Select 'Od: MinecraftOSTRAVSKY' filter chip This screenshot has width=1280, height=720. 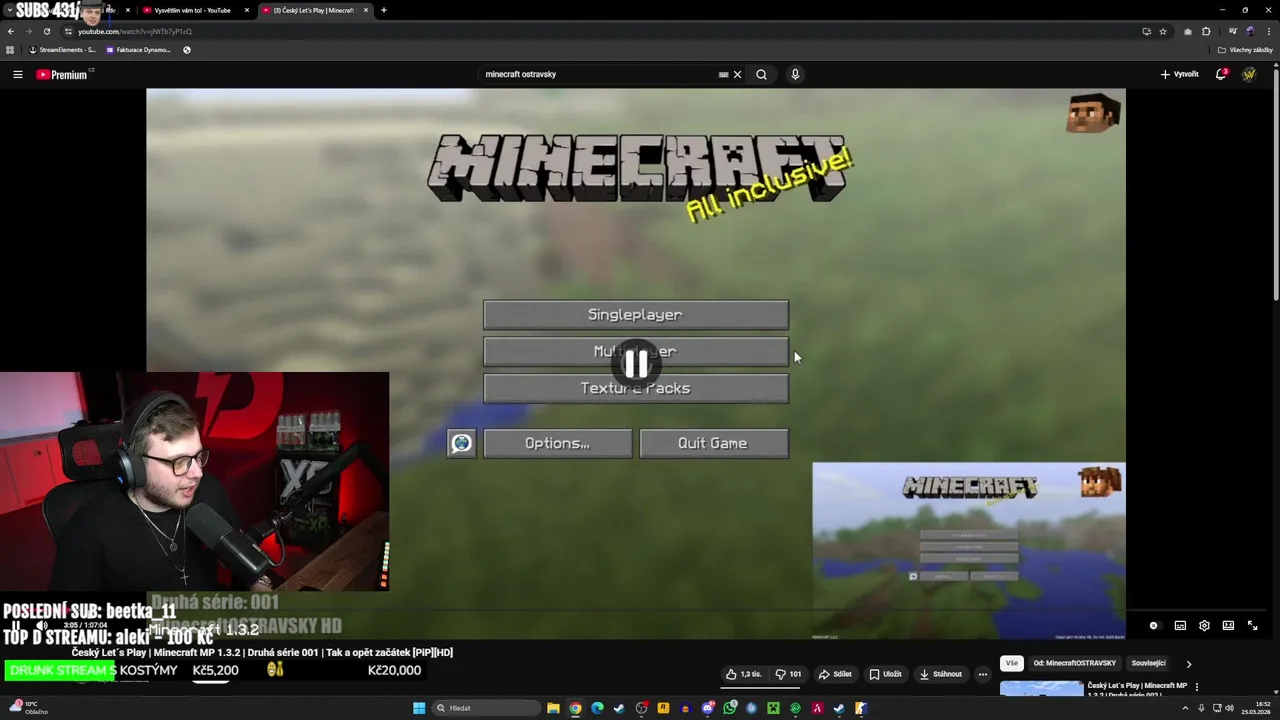point(1074,663)
